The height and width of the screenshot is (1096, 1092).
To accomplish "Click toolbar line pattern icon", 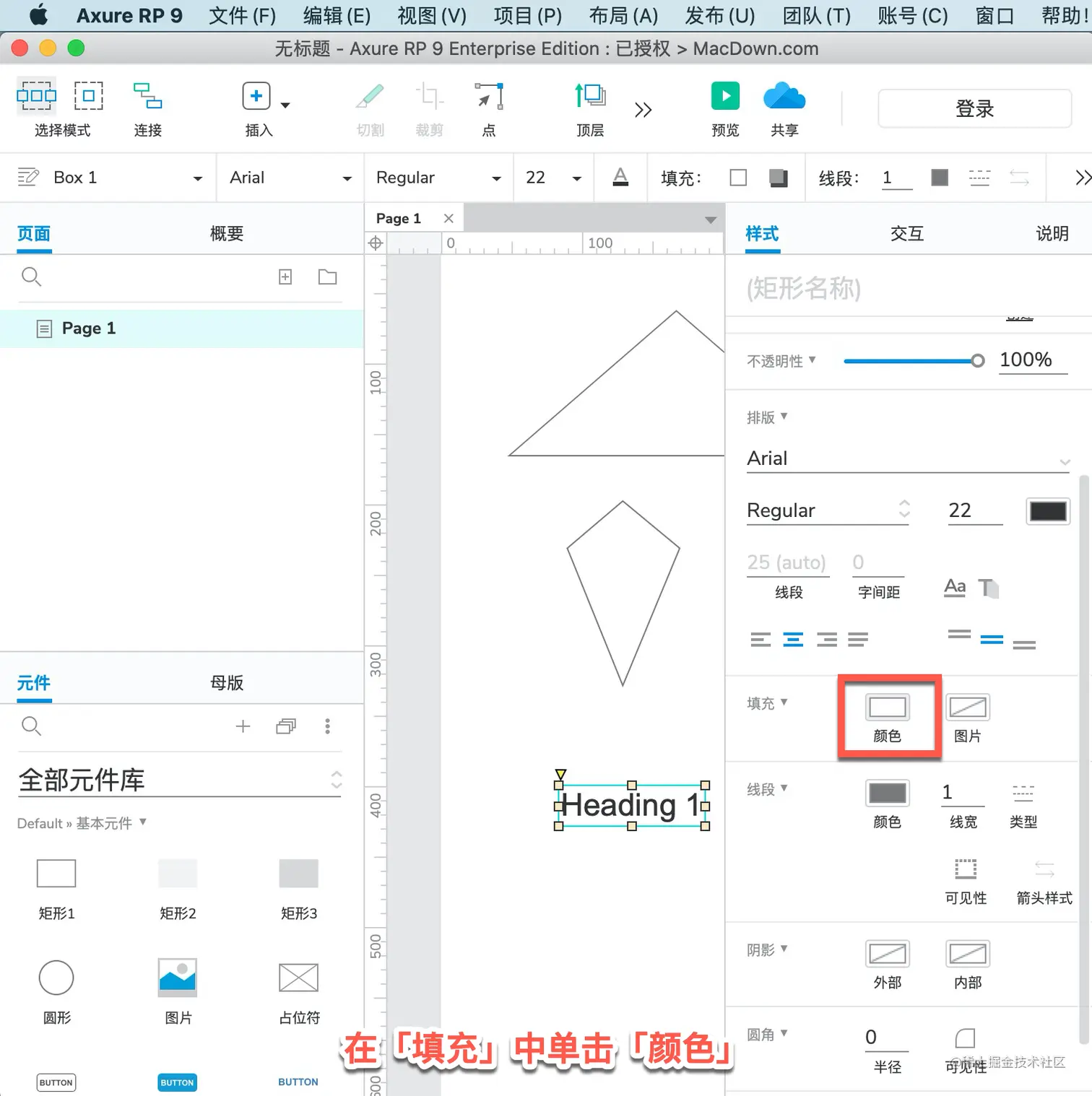I will coord(979,178).
